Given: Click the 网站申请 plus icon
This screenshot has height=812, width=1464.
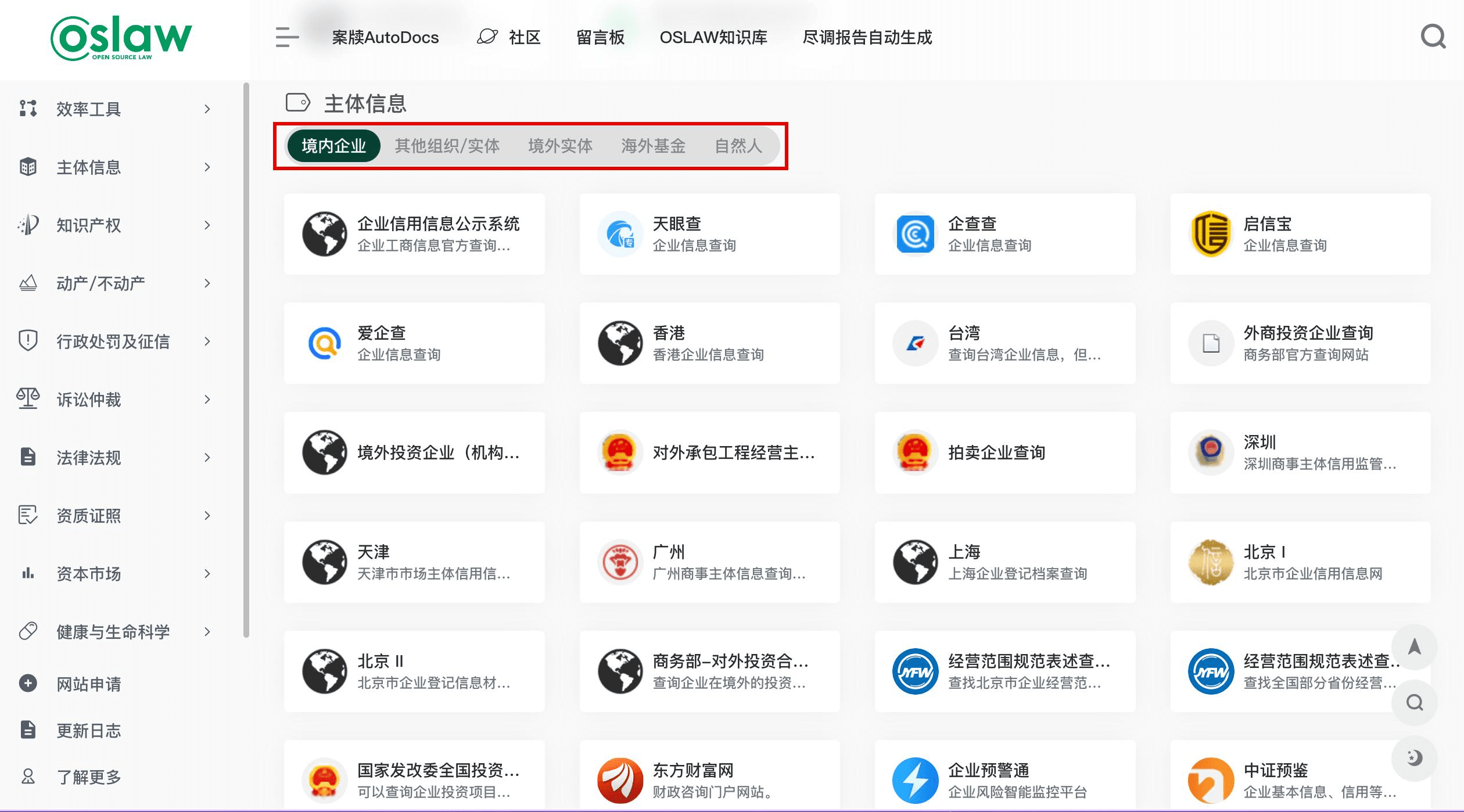Looking at the screenshot, I should [28, 683].
